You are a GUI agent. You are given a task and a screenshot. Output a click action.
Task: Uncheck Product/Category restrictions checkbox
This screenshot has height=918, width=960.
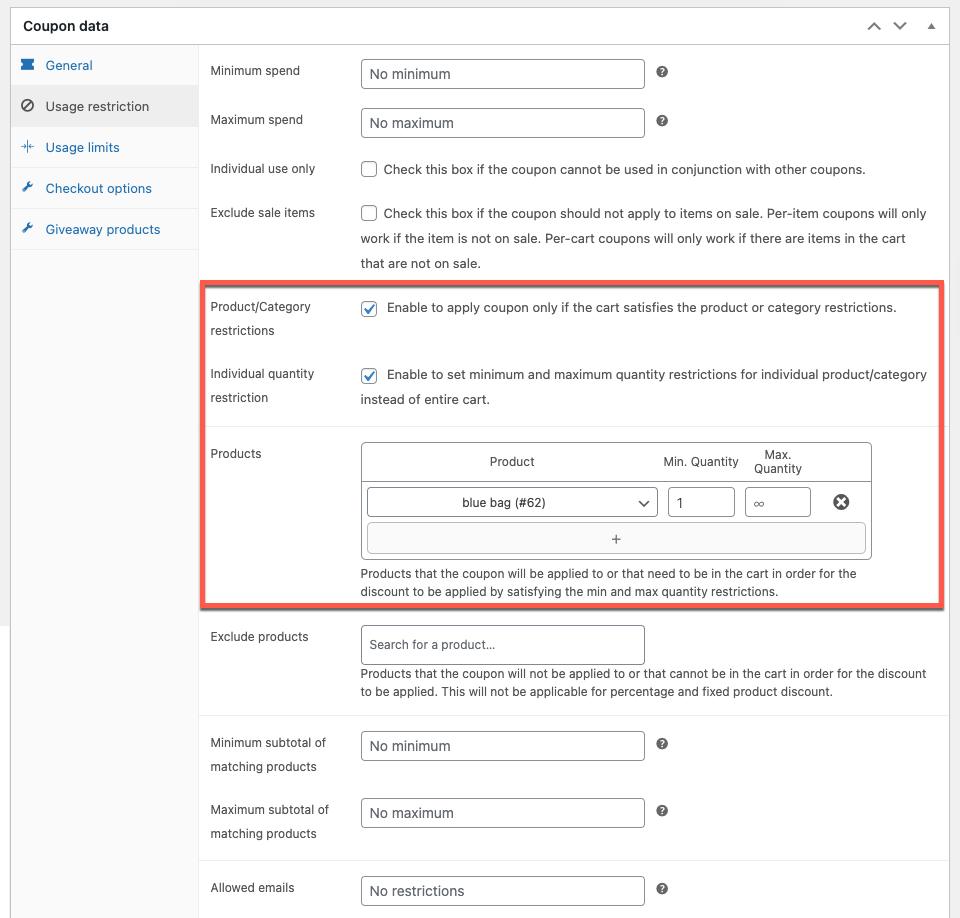369,309
